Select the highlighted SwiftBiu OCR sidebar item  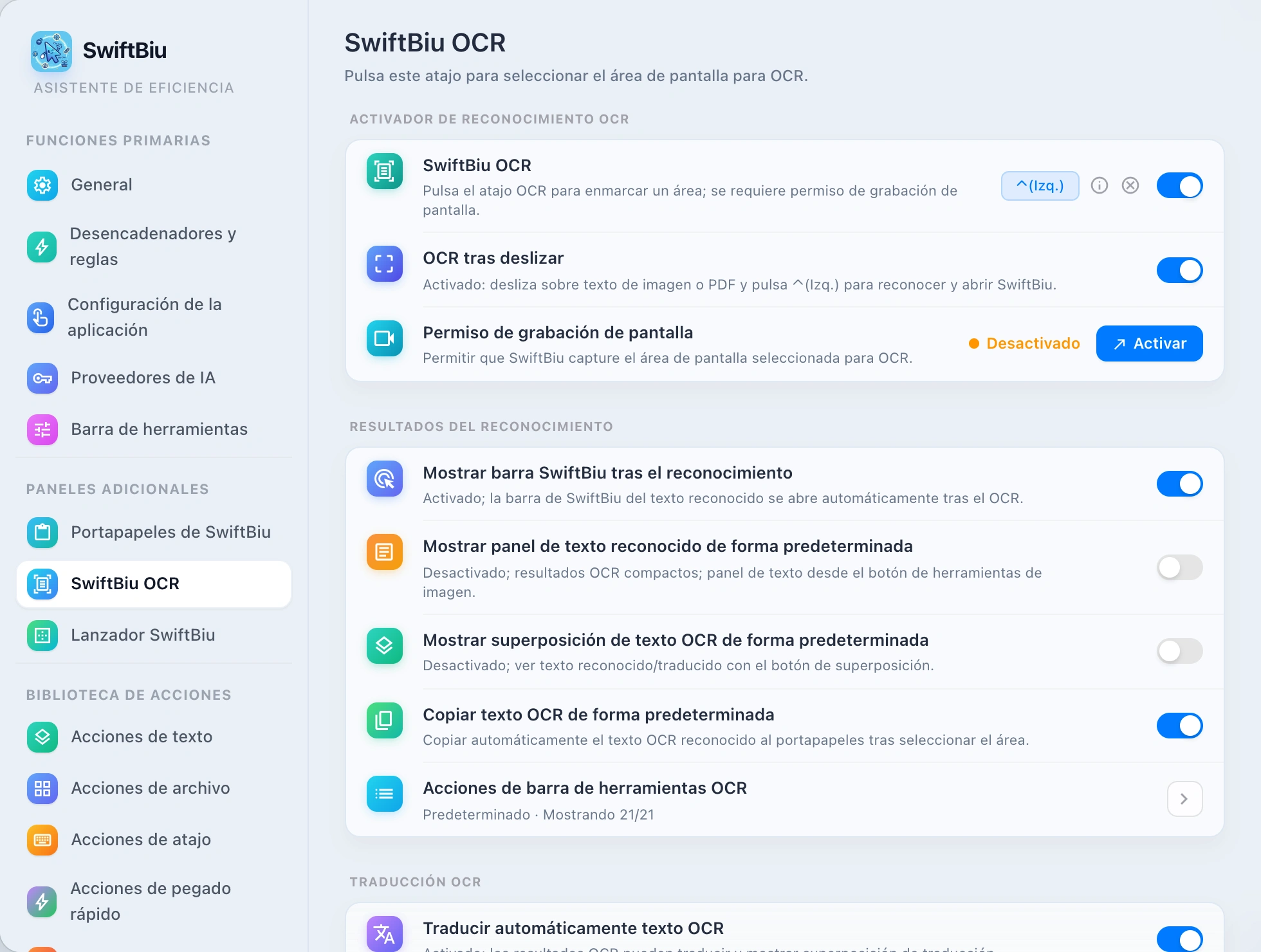(x=153, y=584)
